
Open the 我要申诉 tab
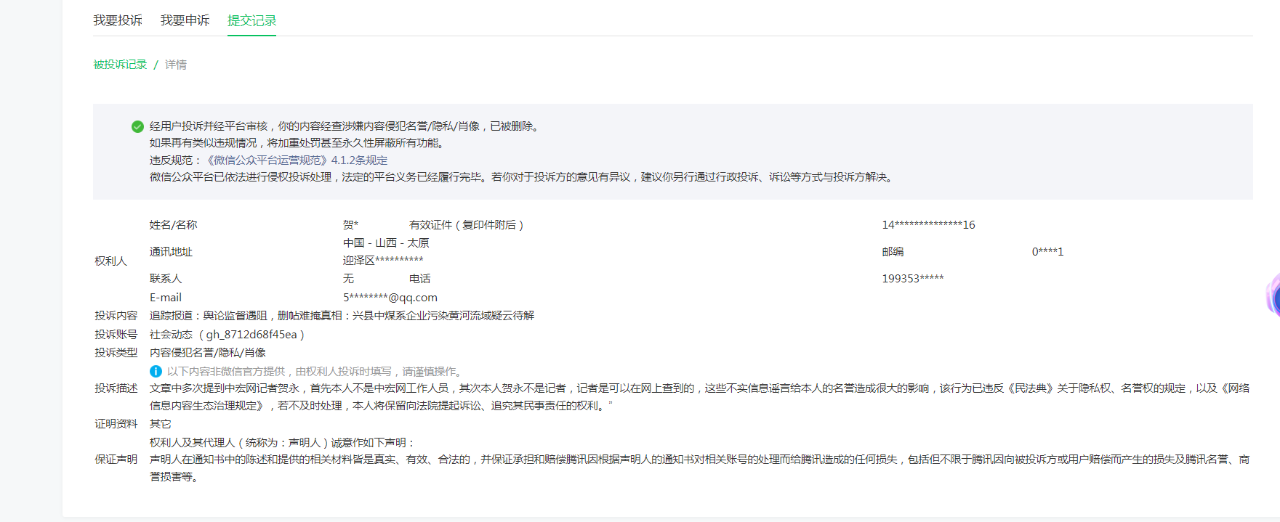point(185,20)
